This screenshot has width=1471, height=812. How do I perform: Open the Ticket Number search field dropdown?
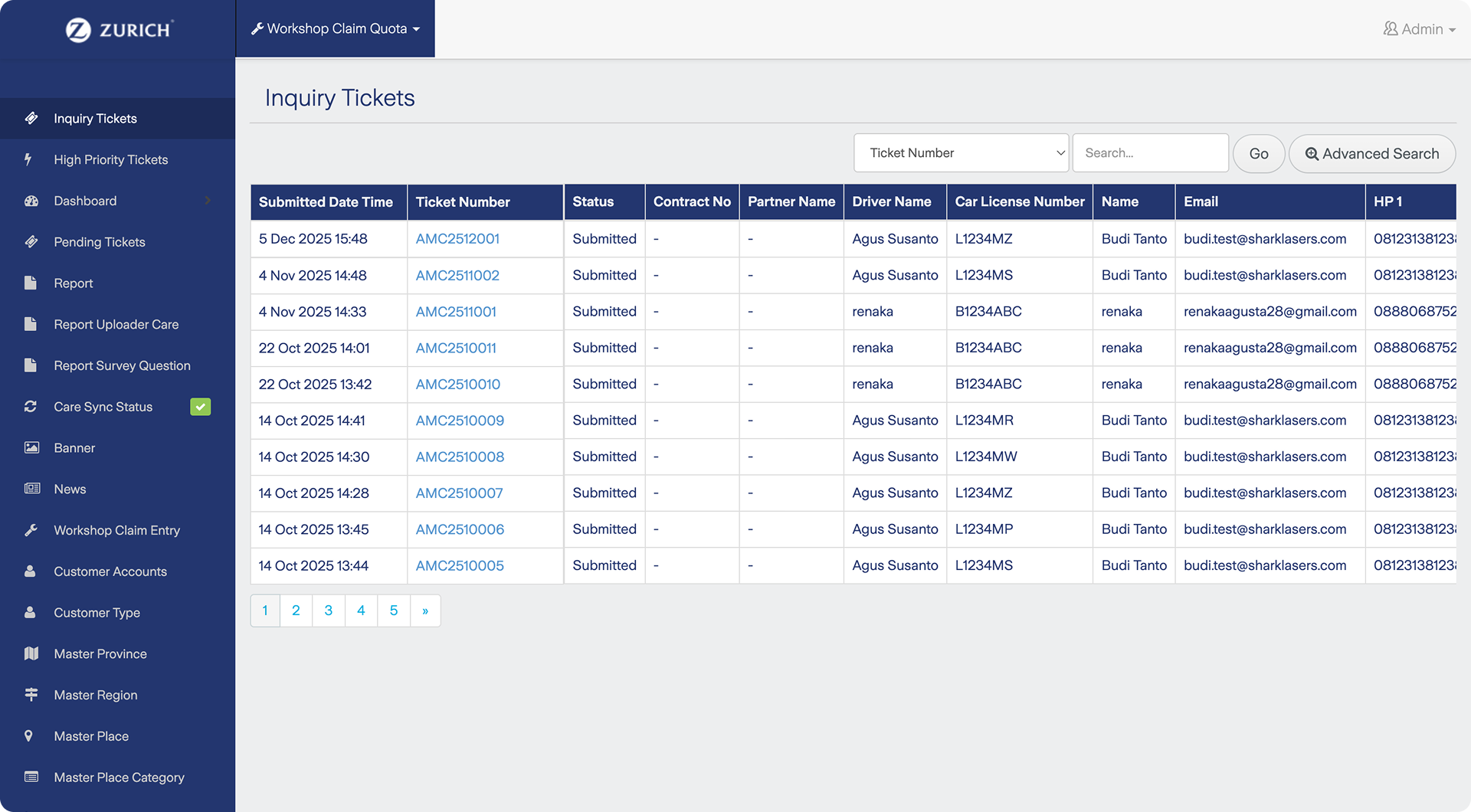pos(962,153)
